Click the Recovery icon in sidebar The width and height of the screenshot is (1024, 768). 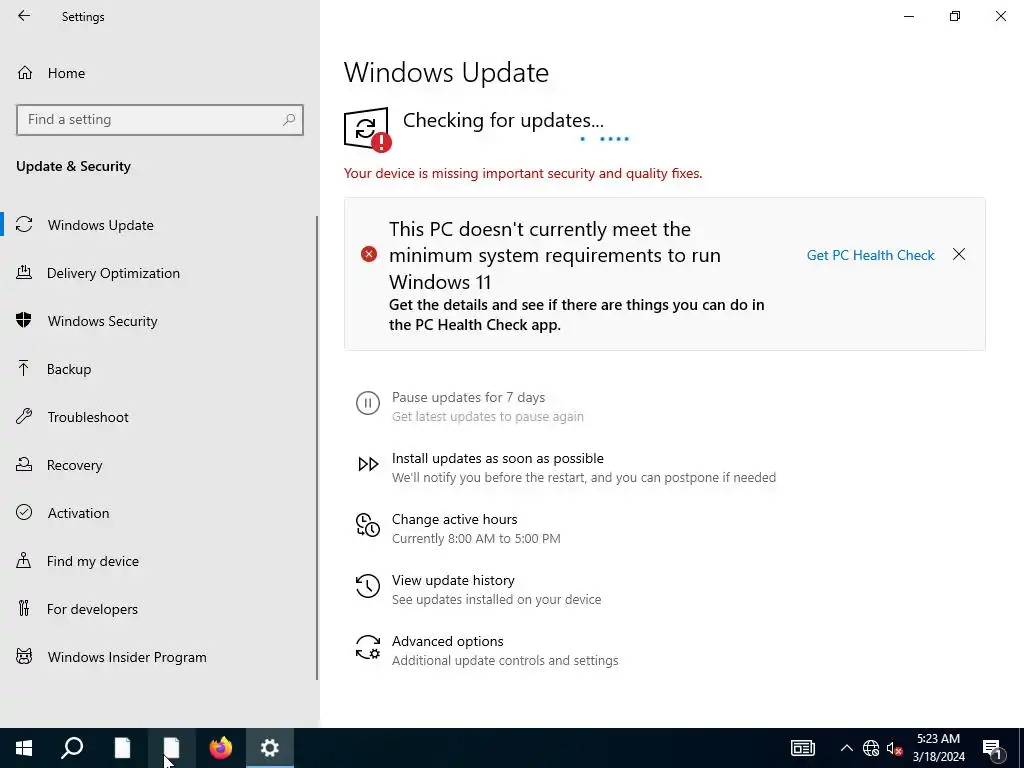[24, 464]
